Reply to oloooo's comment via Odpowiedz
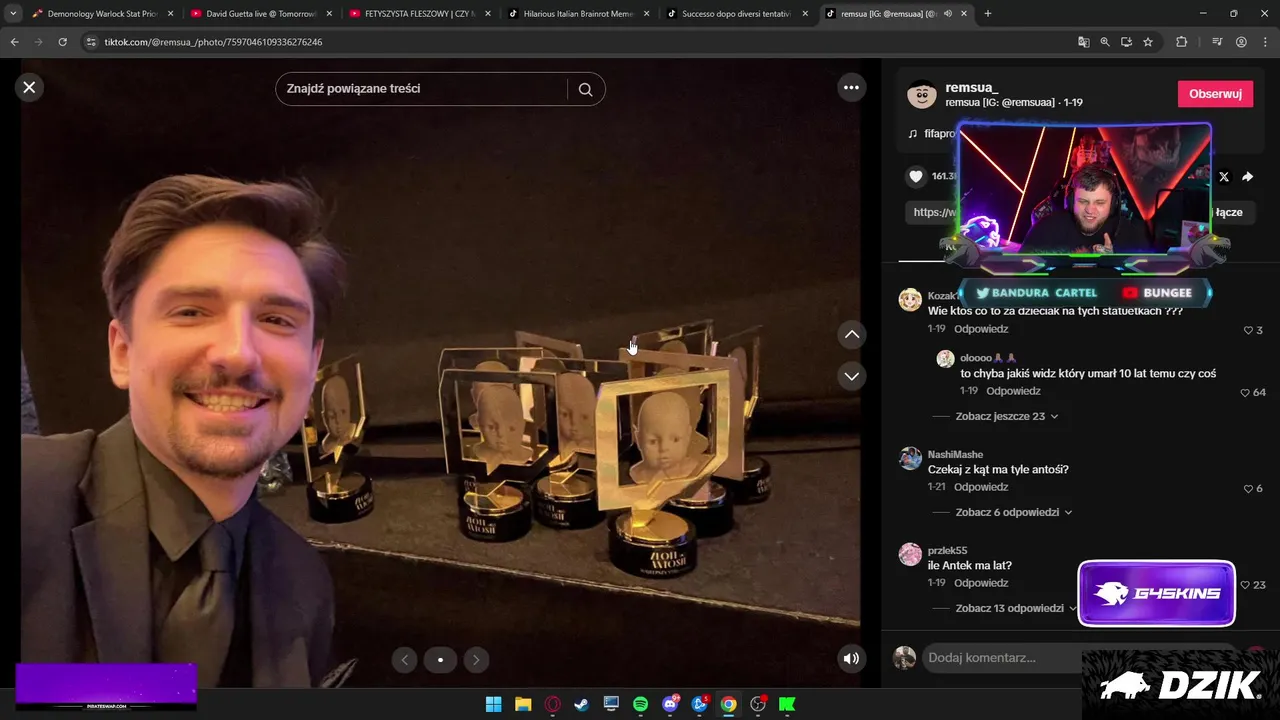The height and width of the screenshot is (720, 1280). click(1013, 391)
